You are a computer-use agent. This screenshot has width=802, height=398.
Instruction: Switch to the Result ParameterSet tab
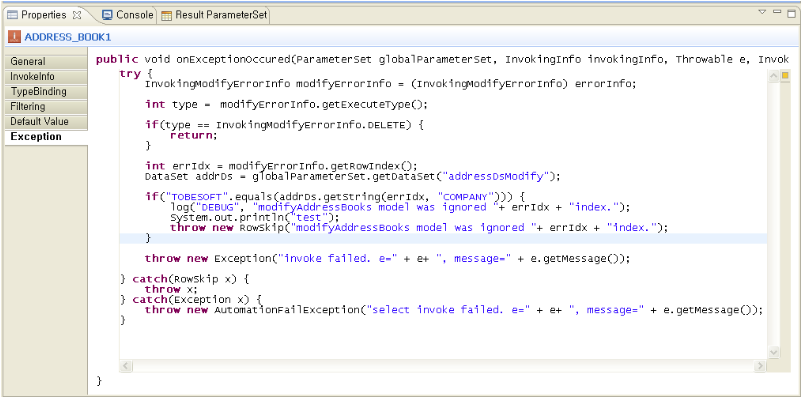tap(214, 15)
